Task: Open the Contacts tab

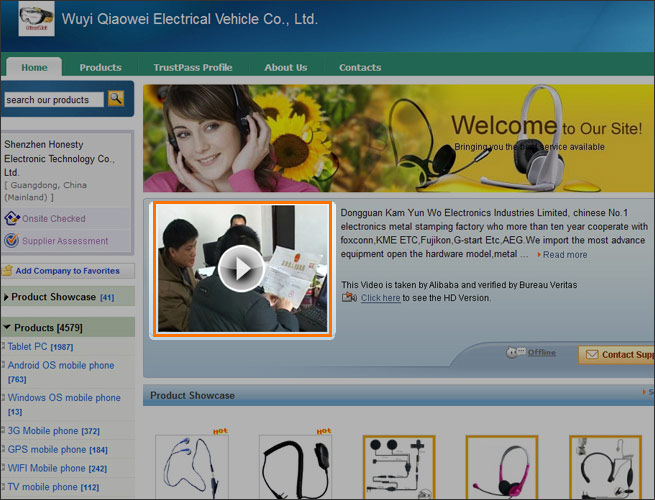Action: (360, 67)
